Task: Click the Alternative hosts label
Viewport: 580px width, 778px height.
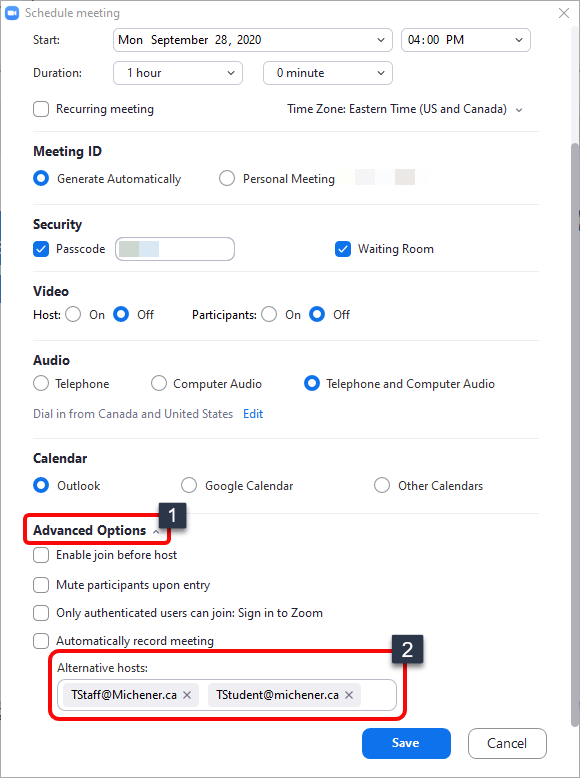Action: point(103,668)
